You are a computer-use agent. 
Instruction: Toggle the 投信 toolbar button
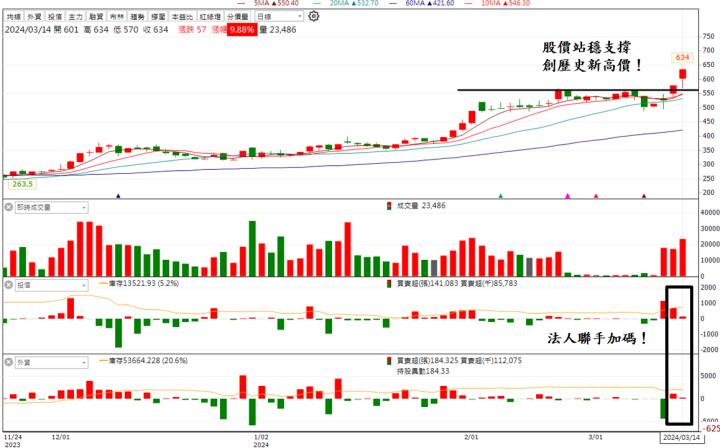55,17
